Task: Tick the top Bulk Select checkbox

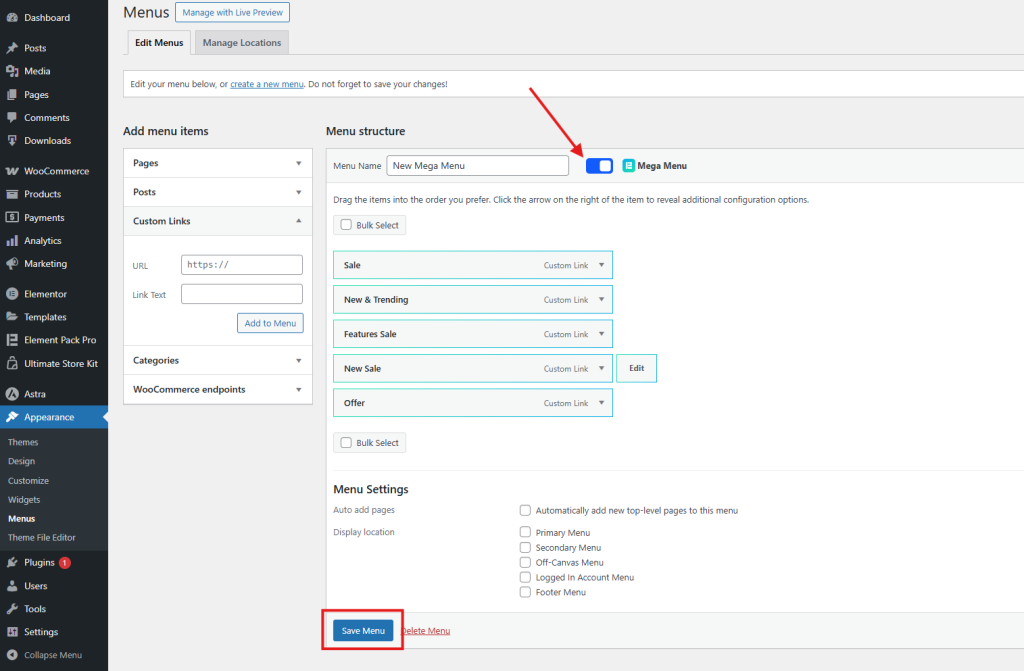Action: point(346,225)
